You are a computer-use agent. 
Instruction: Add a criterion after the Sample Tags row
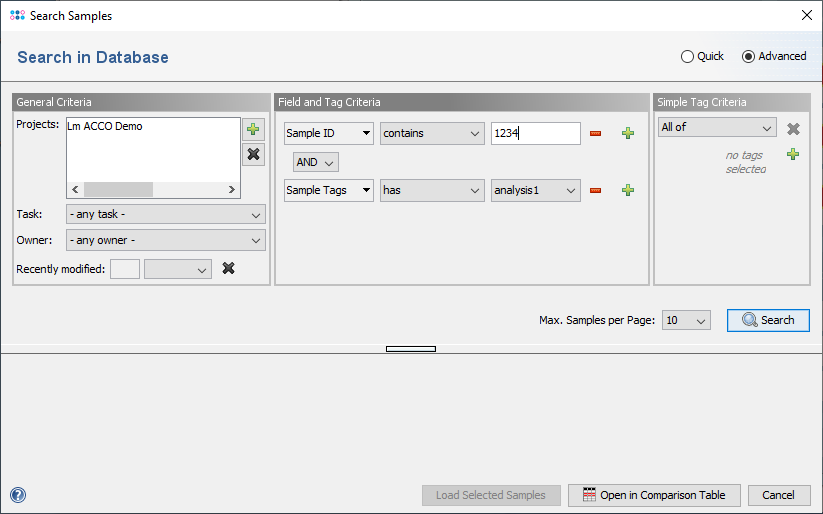coord(628,190)
